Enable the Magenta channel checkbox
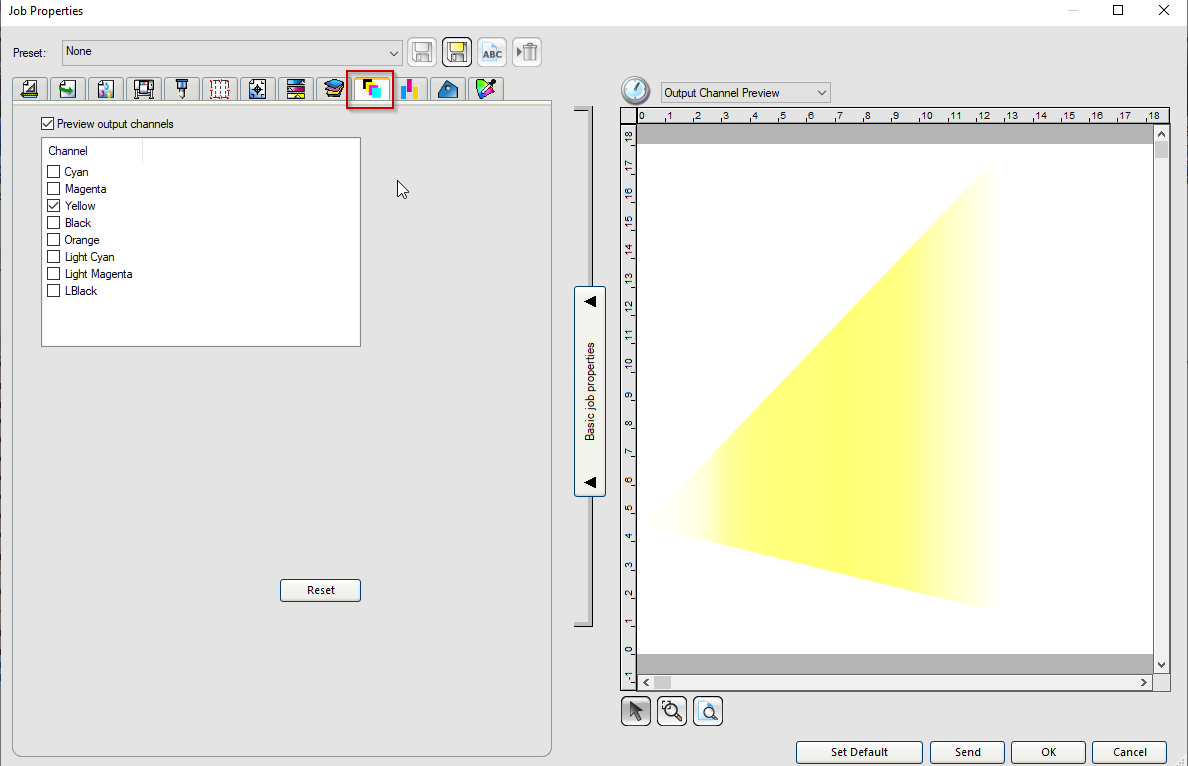Viewport: 1188px width, 766px height. [54, 189]
